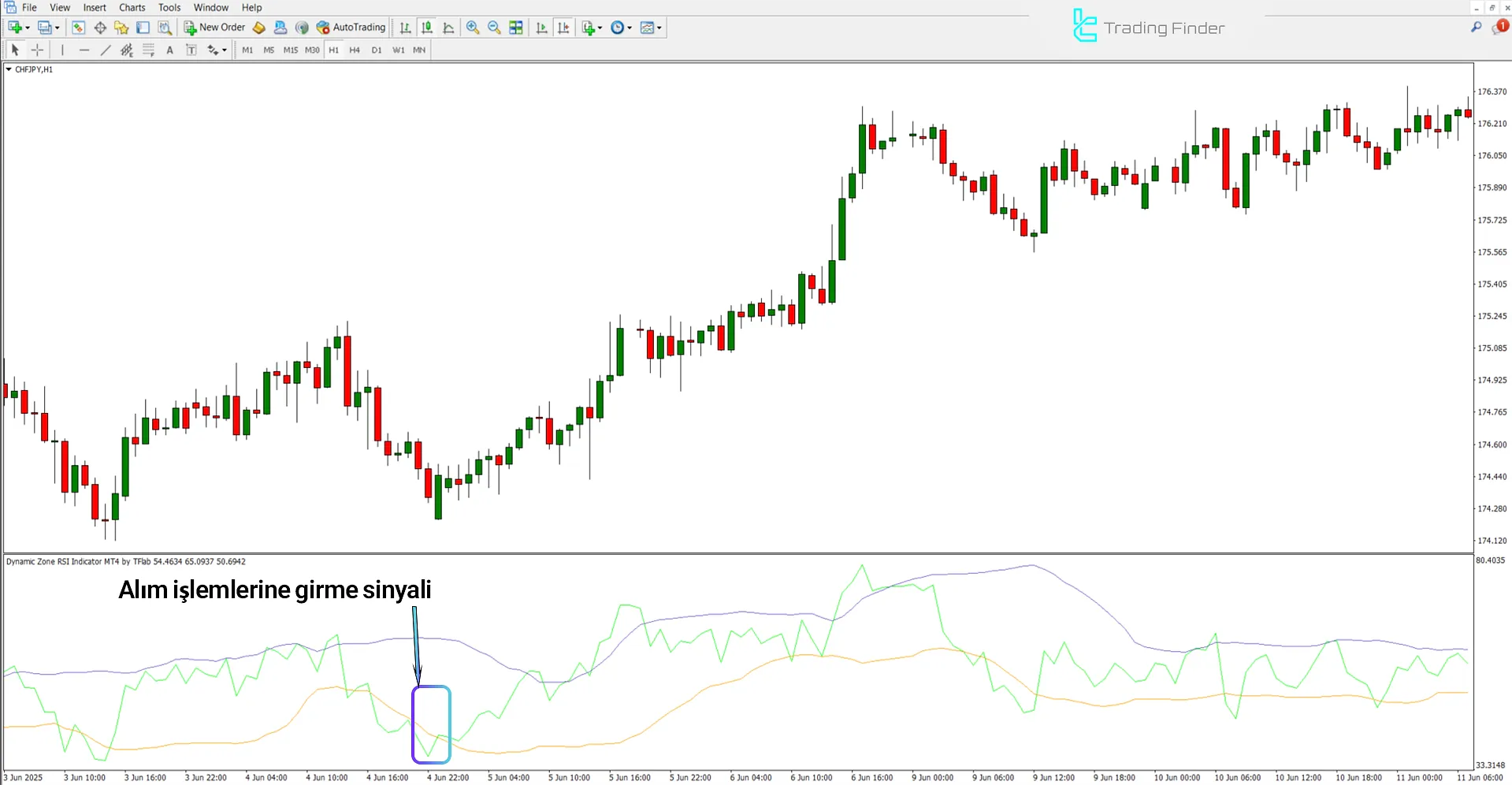Choose the Horizontal Line drawing tool
Screen dimensions: 1512x785
84,50
